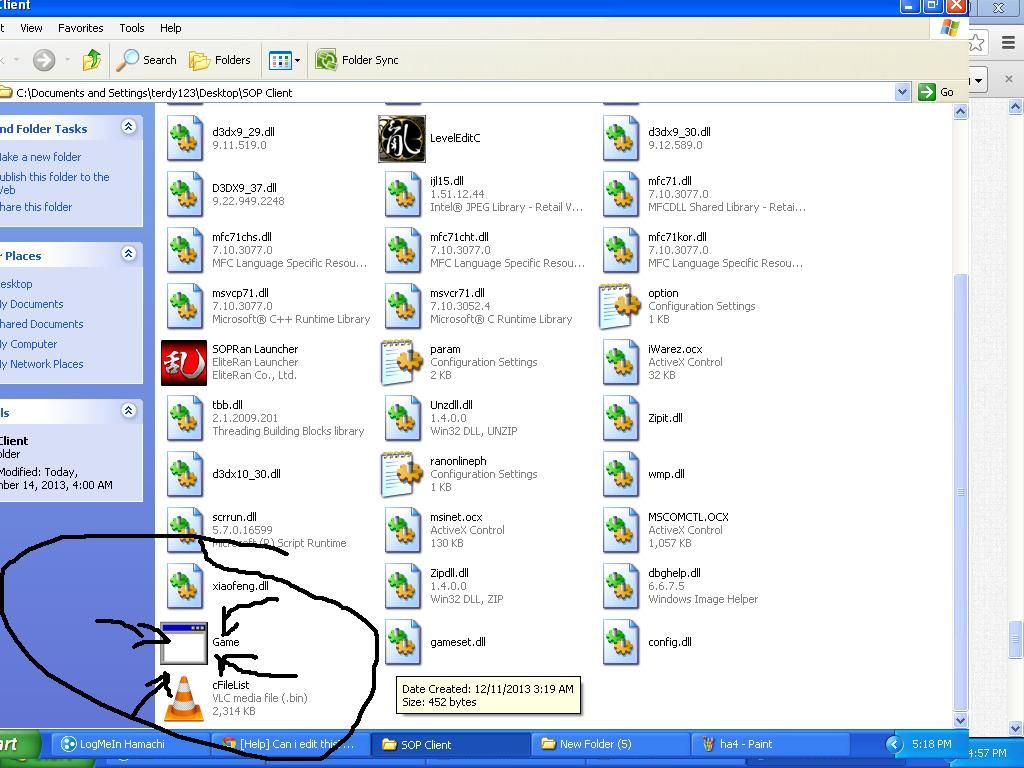Open the SOPRan Launcher red icon

[x=184, y=362]
